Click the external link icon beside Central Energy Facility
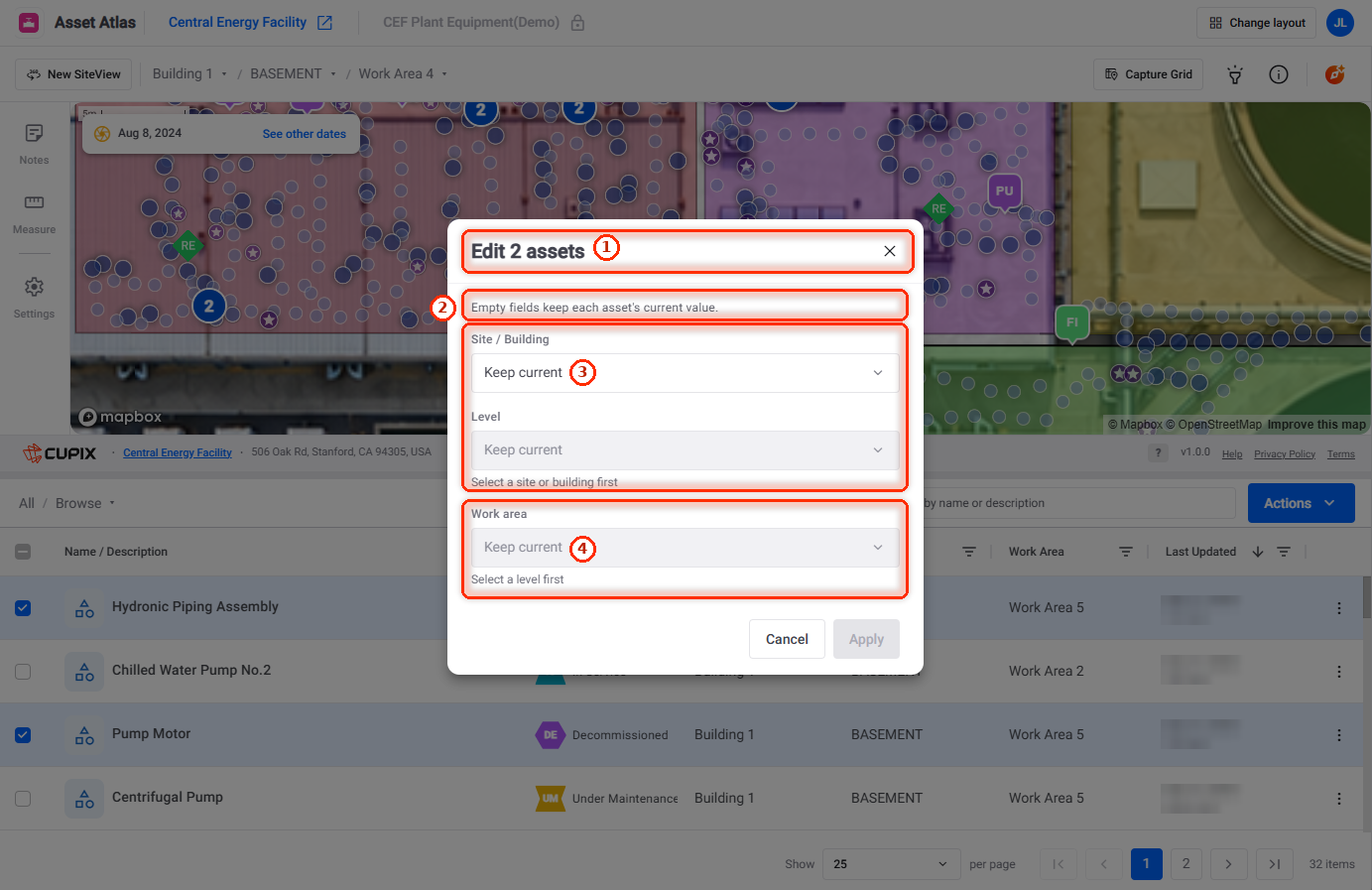The image size is (1372, 890). pyautogui.click(x=324, y=23)
